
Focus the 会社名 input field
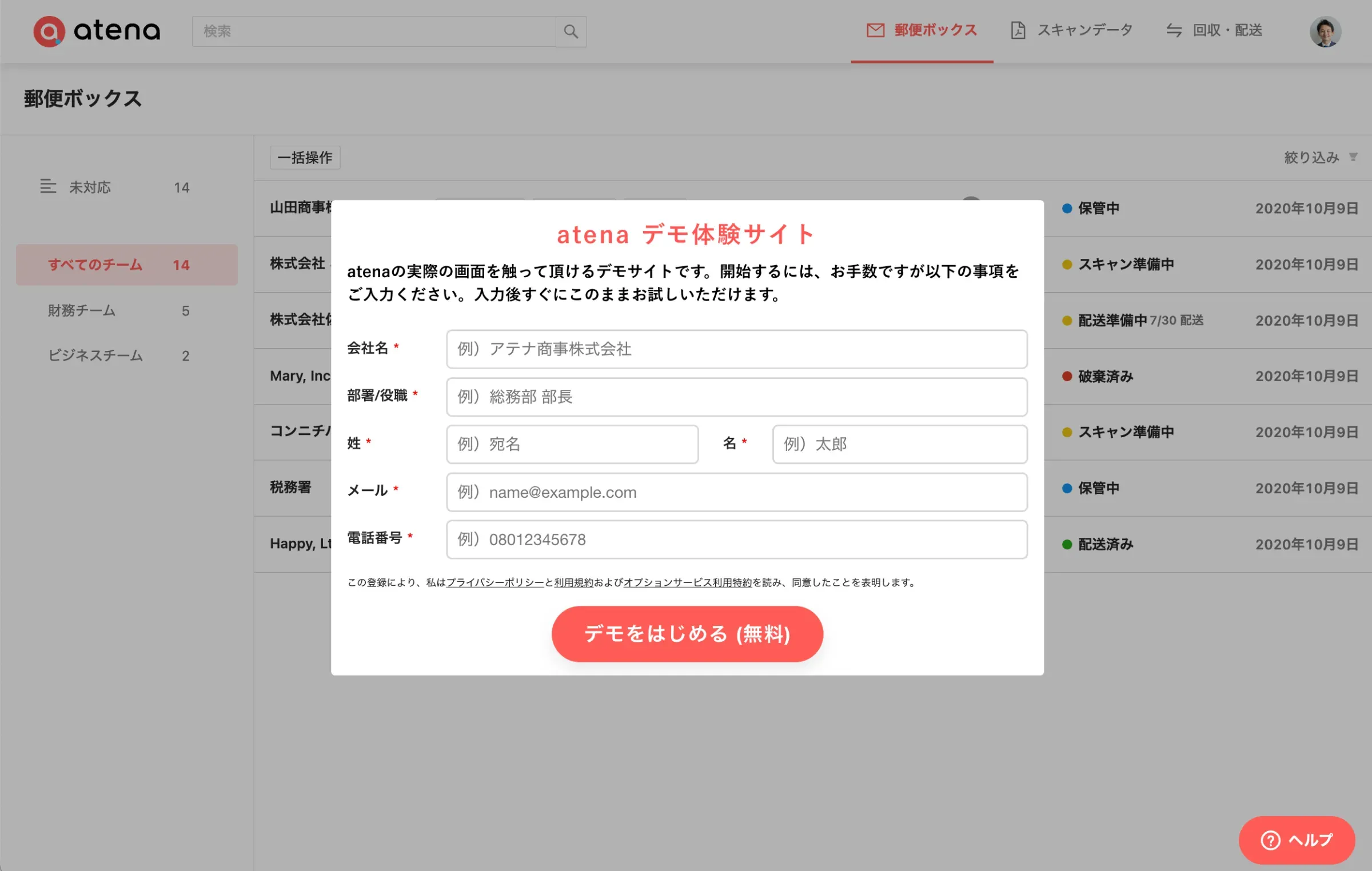point(736,349)
